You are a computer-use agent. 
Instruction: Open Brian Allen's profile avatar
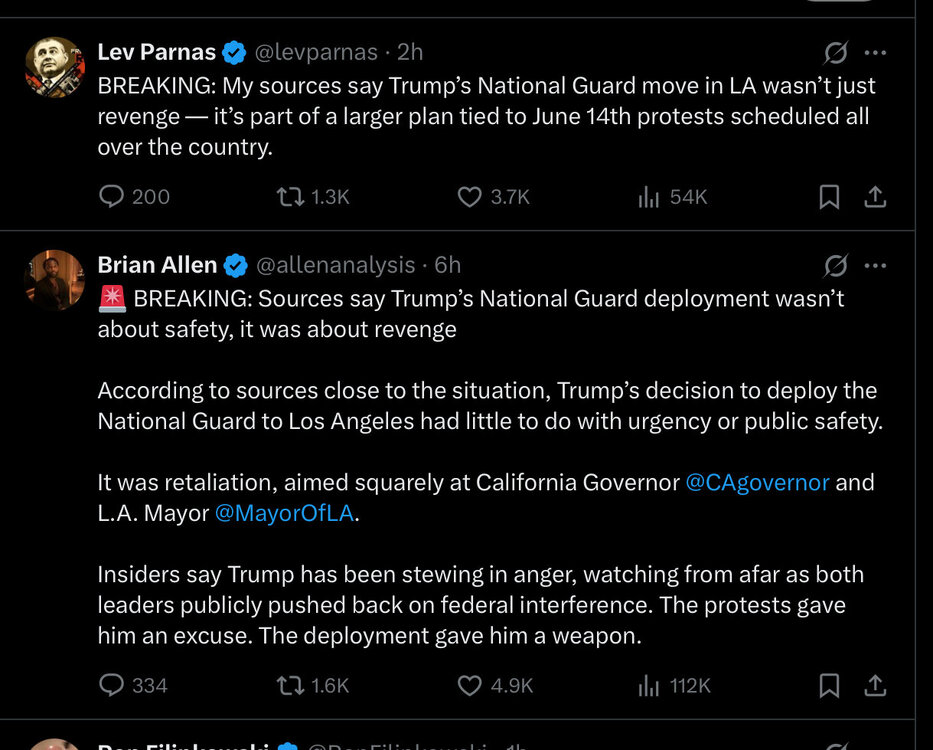point(55,280)
